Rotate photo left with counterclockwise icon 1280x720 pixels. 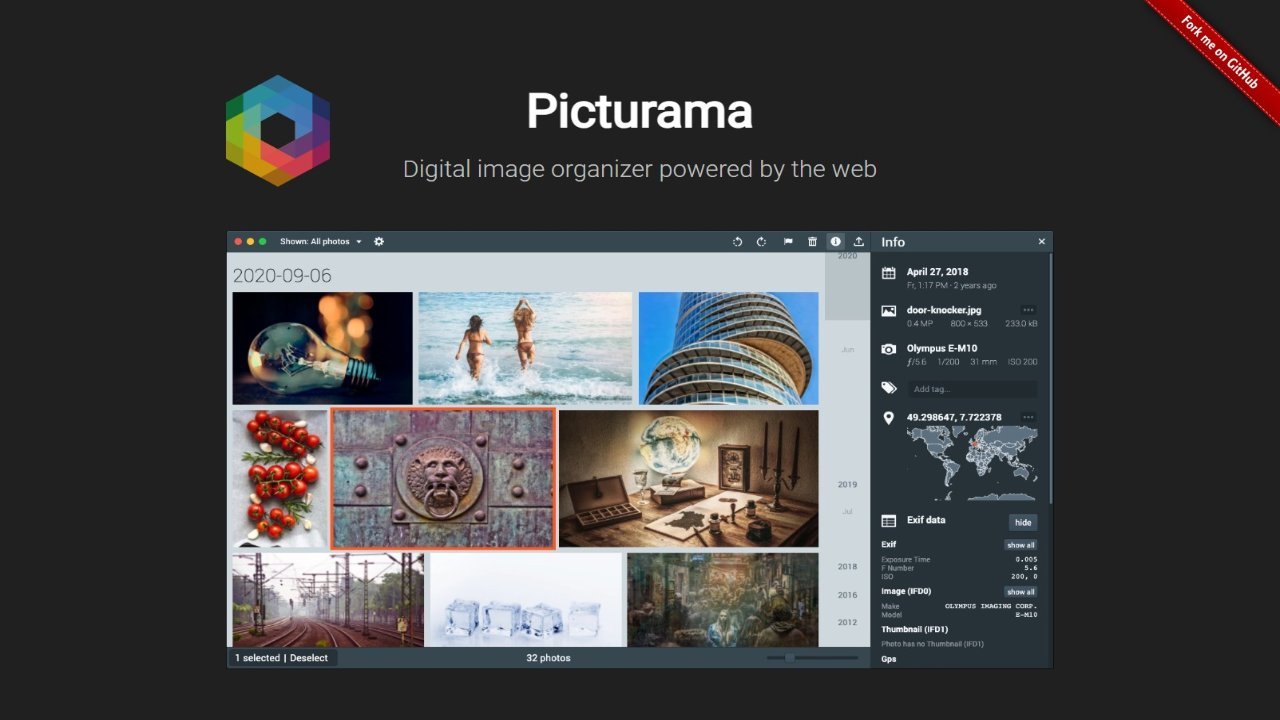737,242
